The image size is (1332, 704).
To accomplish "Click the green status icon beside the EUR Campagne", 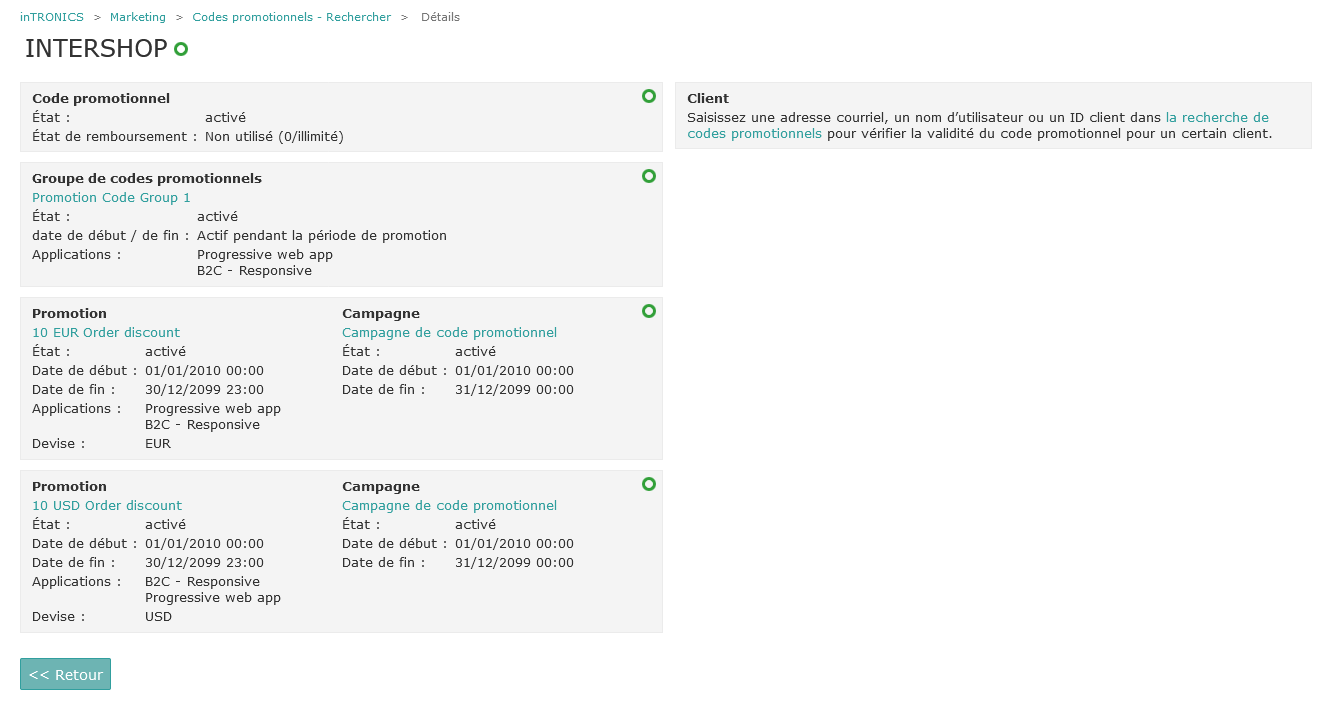I will (x=649, y=311).
